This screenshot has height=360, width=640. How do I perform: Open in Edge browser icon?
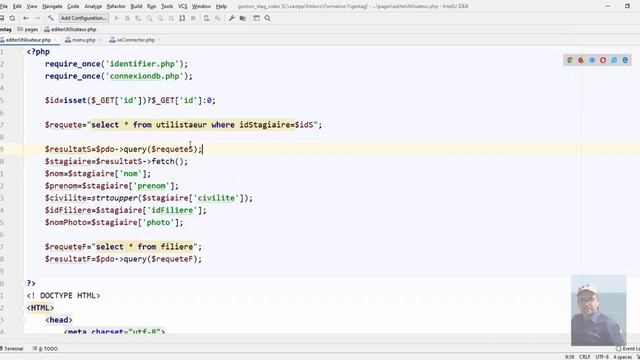(x=625, y=60)
